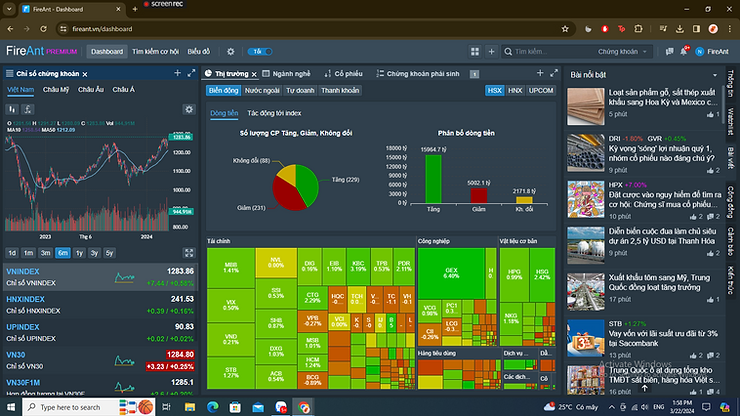Open index chart settings gear
This screenshot has width=740, height=416.
pos(189,110)
